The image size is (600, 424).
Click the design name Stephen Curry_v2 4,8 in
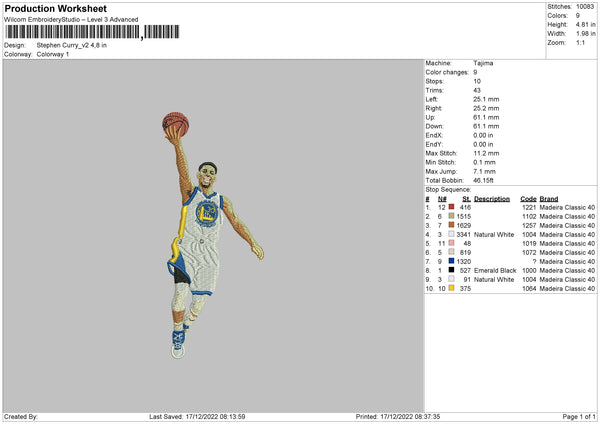pos(72,45)
